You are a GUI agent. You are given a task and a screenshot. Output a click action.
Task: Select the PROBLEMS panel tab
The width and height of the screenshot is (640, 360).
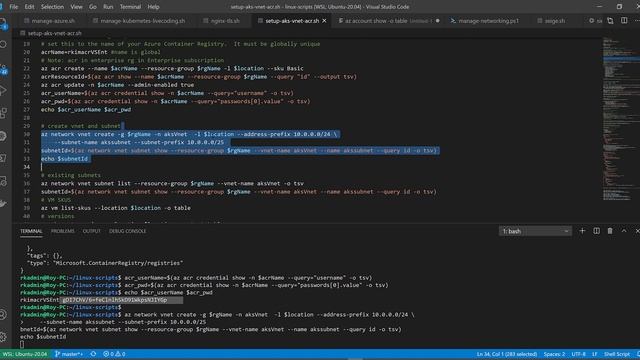coord(62,231)
